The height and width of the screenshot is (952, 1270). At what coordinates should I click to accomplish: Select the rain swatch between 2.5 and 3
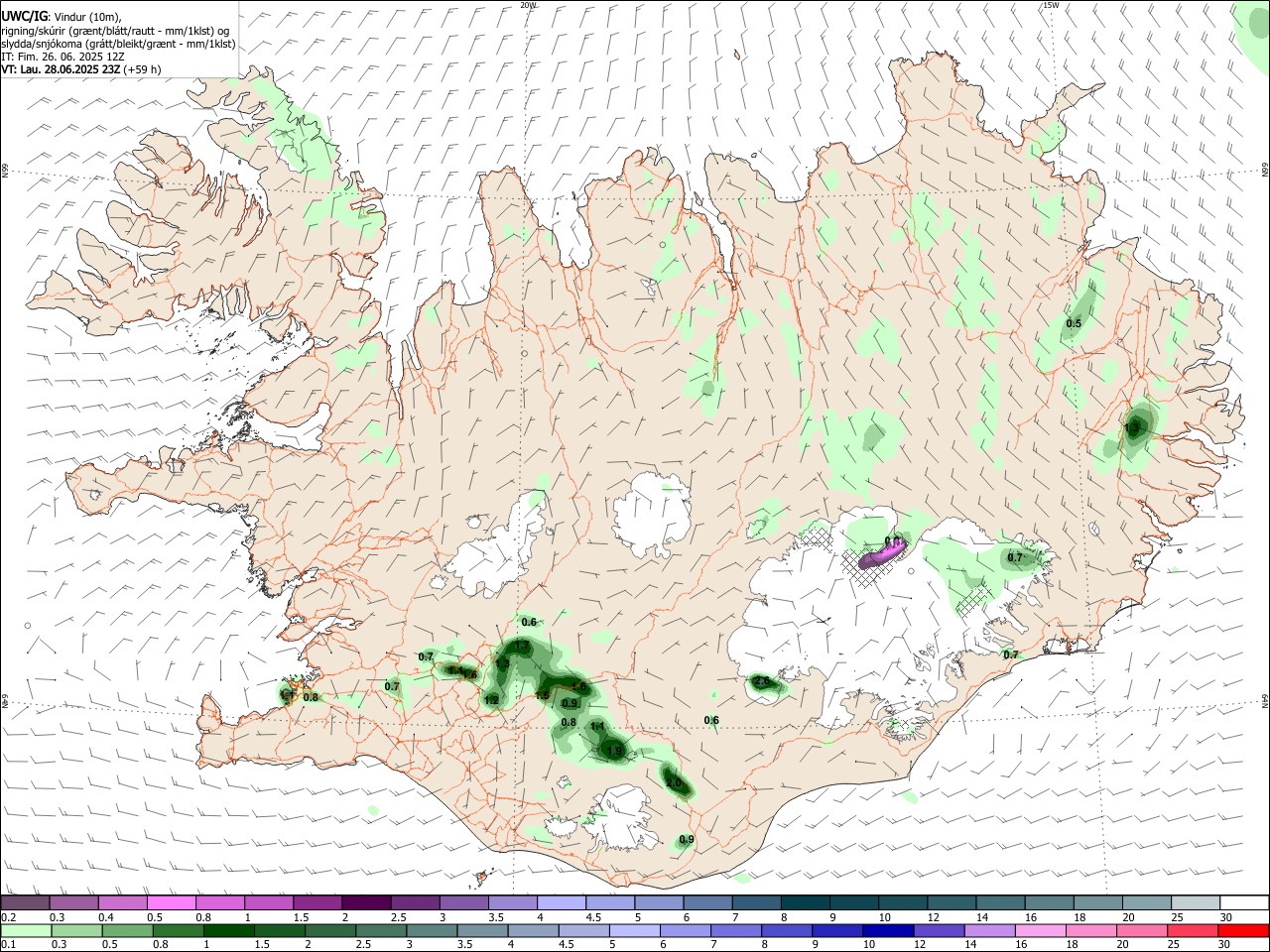click(381, 930)
